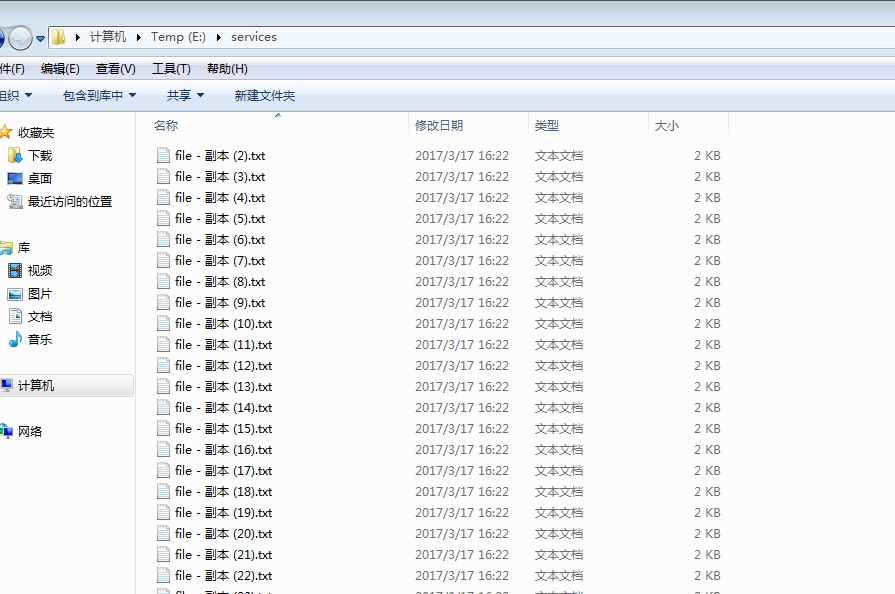Click the 新建文件夹 button

click(265, 96)
